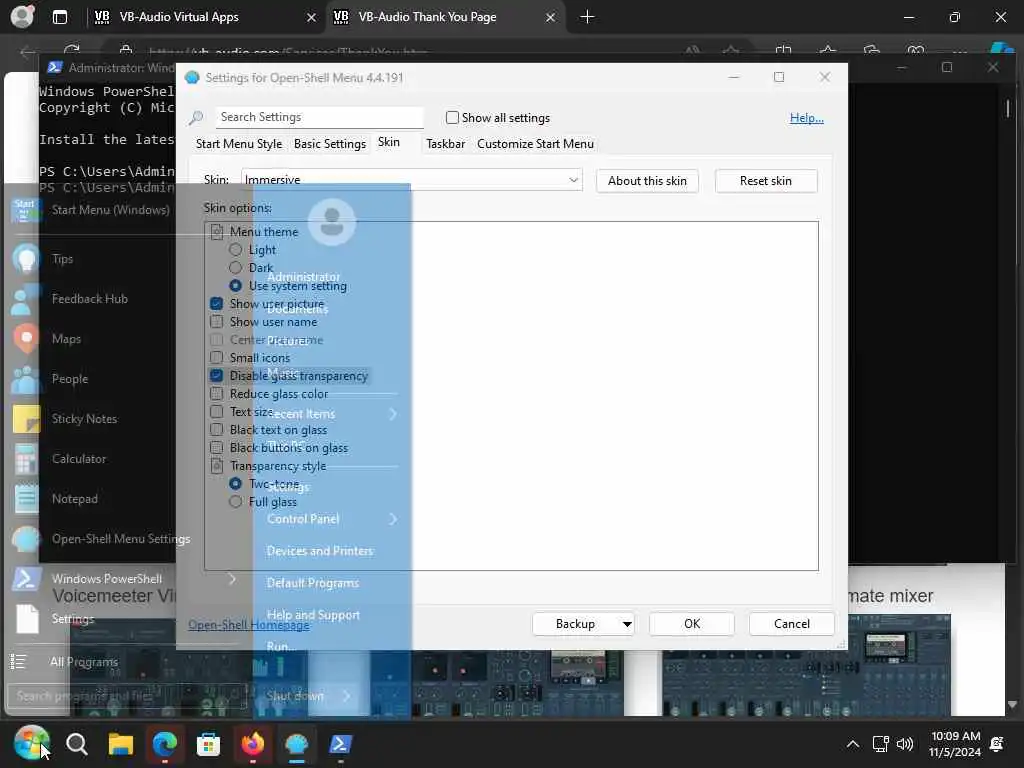Open Microsoft Store from taskbar
This screenshot has width=1024, height=768.
[x=208, y=744]
